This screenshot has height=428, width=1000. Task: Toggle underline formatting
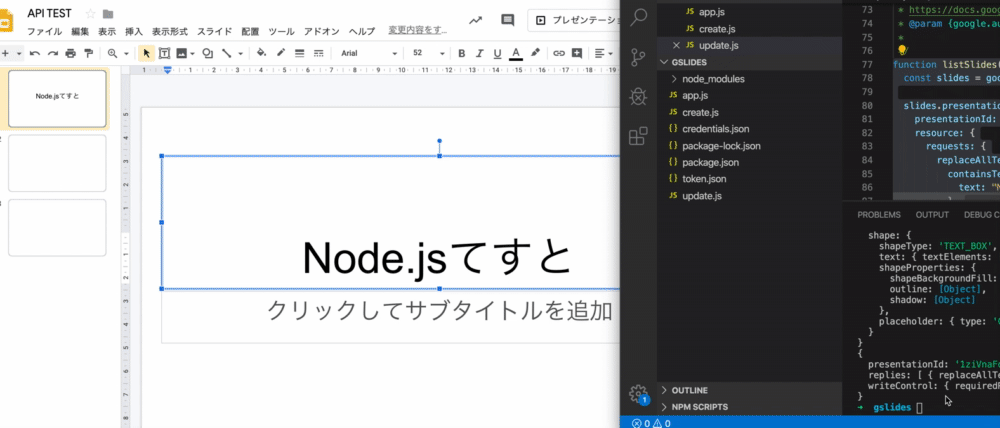tap(497, 53)
